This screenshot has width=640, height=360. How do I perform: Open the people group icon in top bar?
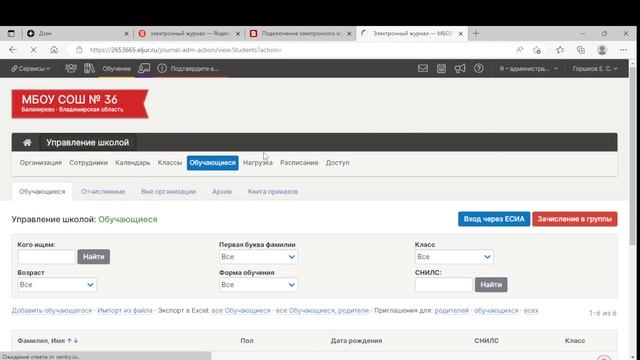point(71,68)
